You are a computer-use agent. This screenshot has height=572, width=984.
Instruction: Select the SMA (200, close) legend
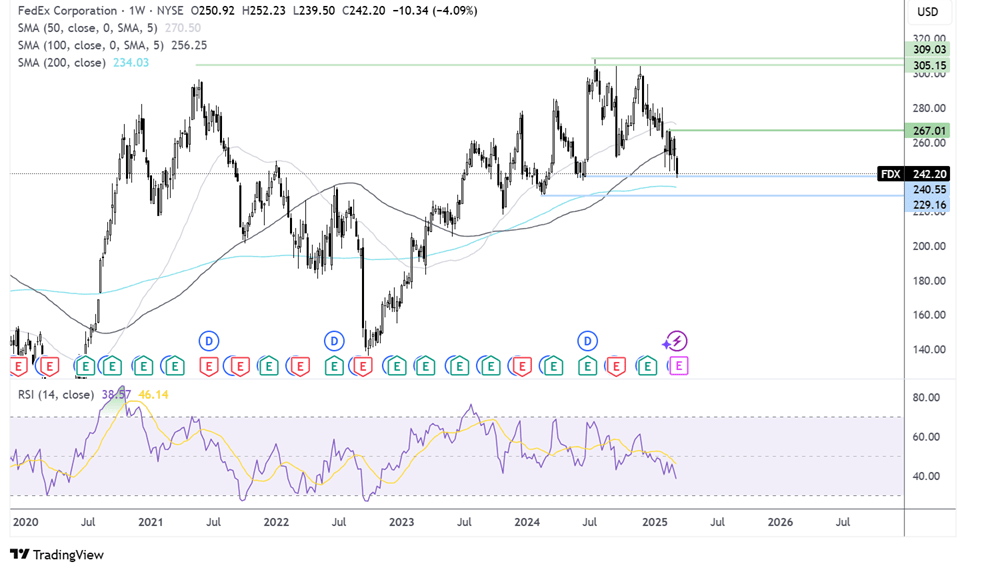pyautogui.click(x=62, y=63)
